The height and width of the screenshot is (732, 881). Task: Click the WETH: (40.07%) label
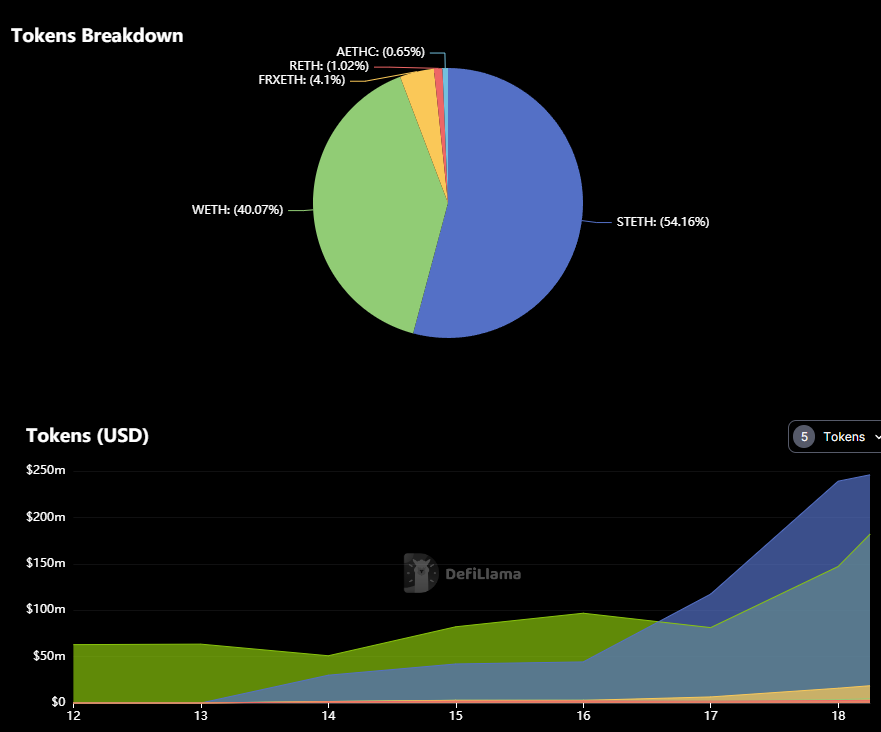[237, 210]
